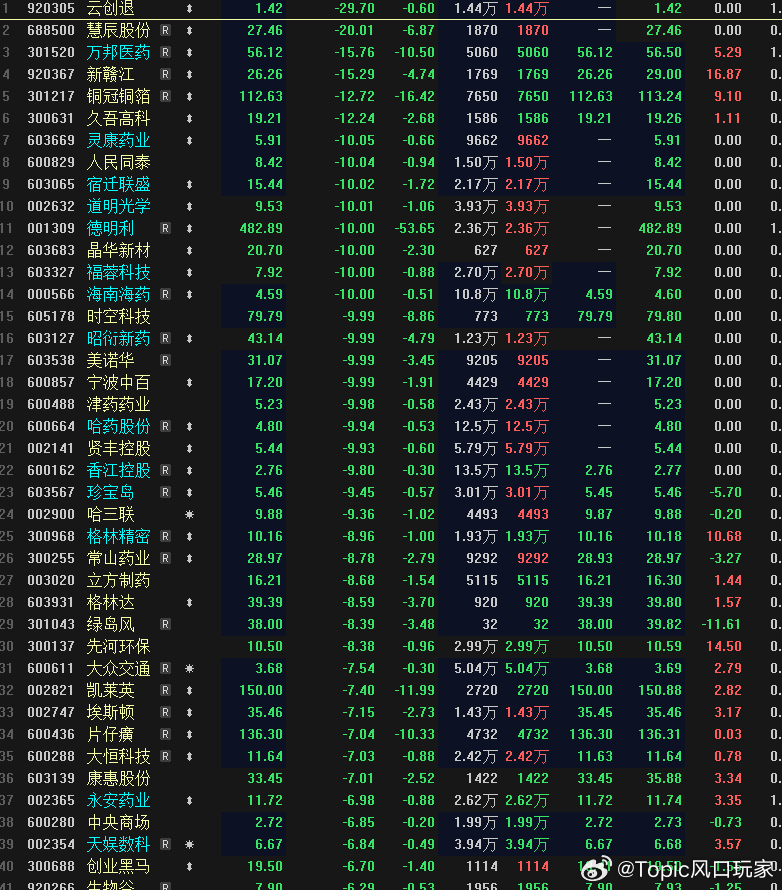Click the 10.68 value in 格林精密 row

click(x=724, y=537)
